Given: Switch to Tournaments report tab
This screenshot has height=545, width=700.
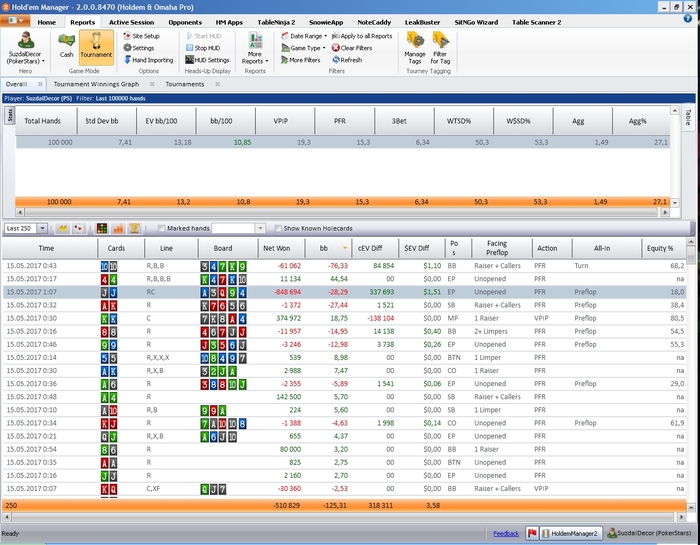Looking at the screenshot, I should (x=185, y=84).
